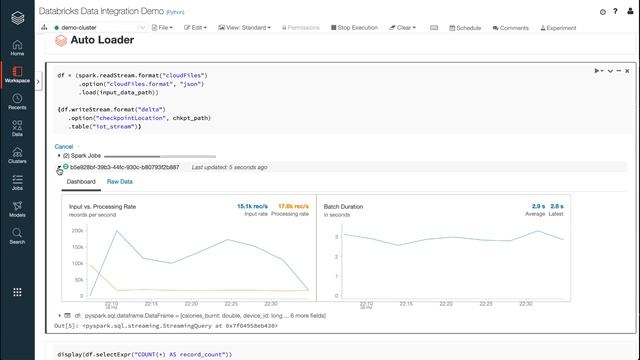
Task: Open Search in the sidebar
Action: tap(17, 236)
